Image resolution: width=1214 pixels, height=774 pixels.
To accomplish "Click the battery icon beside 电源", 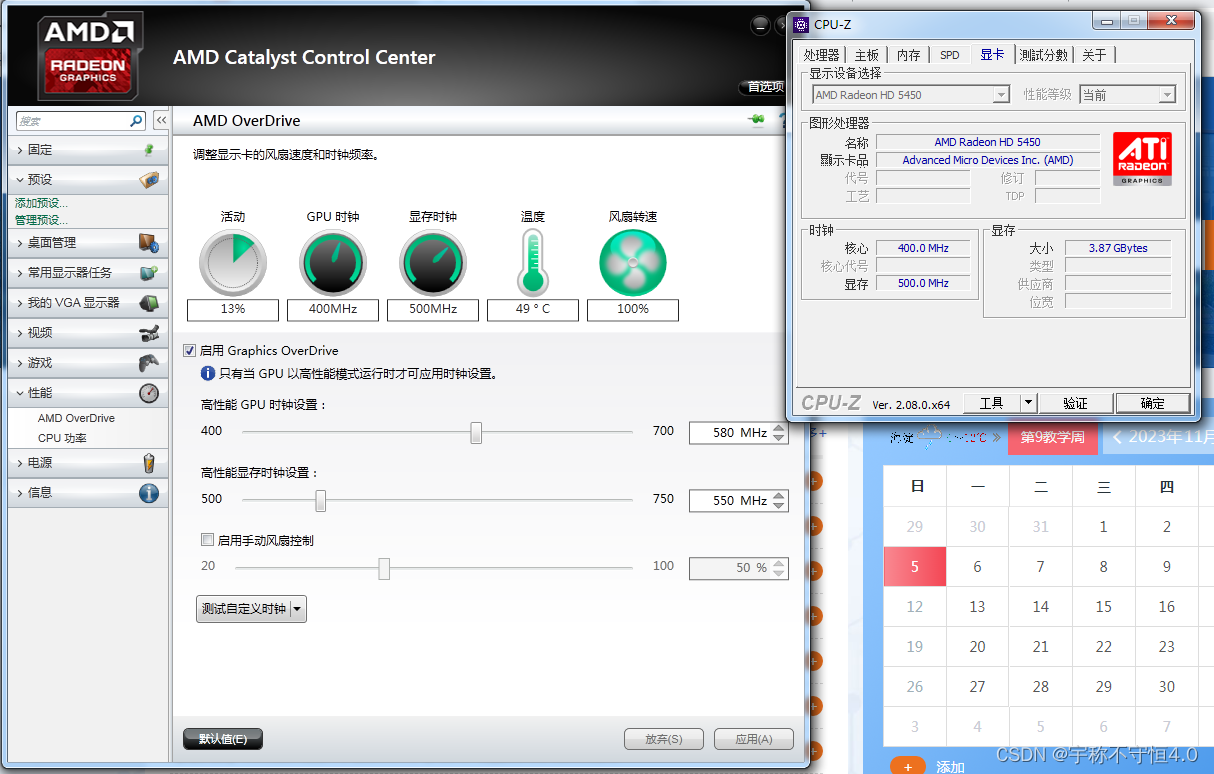I will (149, 463).
